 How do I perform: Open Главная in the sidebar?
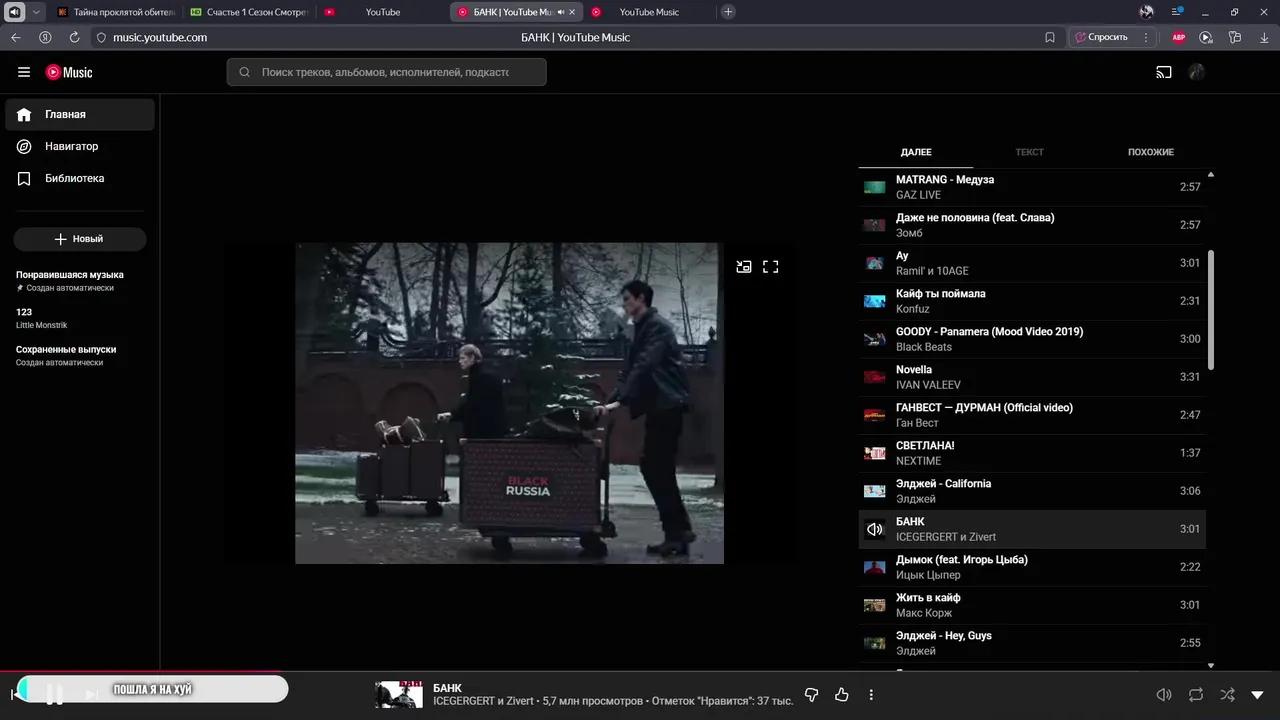point(80,114)
